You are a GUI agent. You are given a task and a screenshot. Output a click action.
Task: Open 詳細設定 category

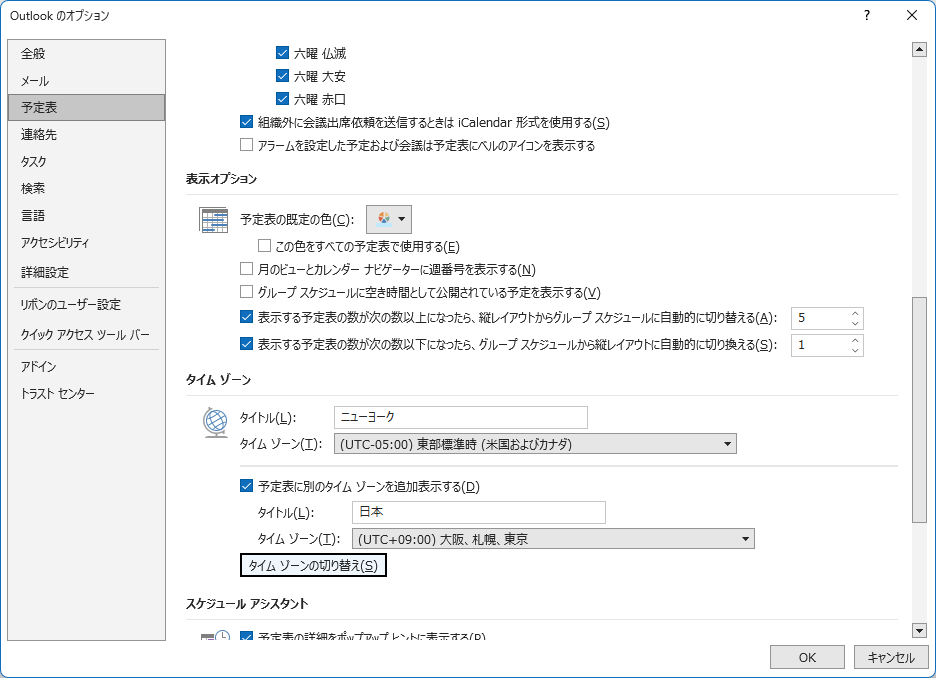pyautogui.click(x=87, y=272)
